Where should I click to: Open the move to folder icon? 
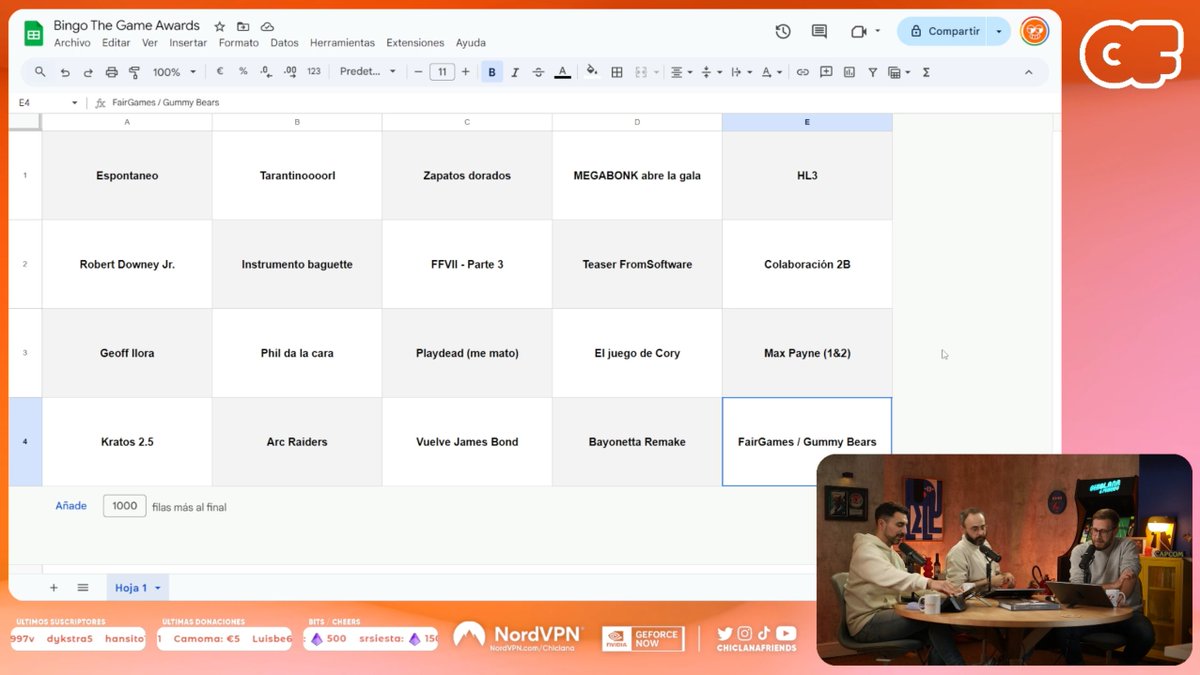pos(243,26)
